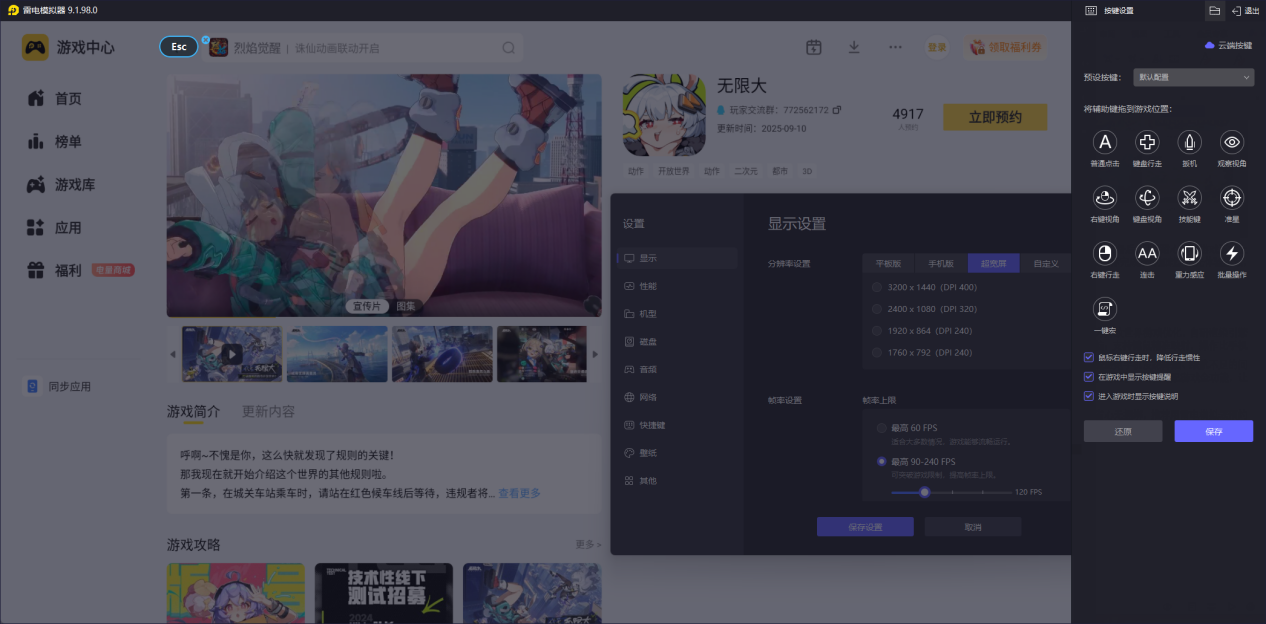Open 其他 section in settings sidebar
This screenshot has width=1266, height=624.
[x=677, y=481]
